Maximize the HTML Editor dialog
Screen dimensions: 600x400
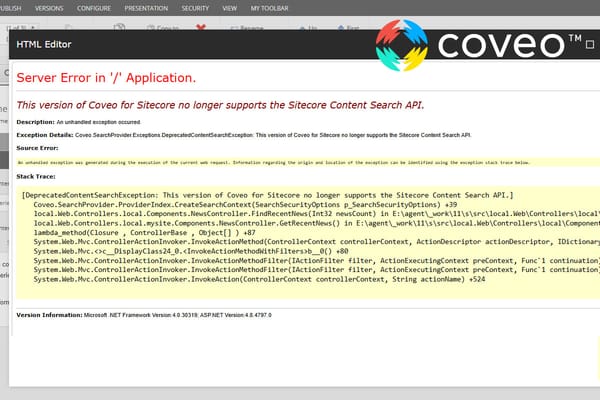pos(590,44)
